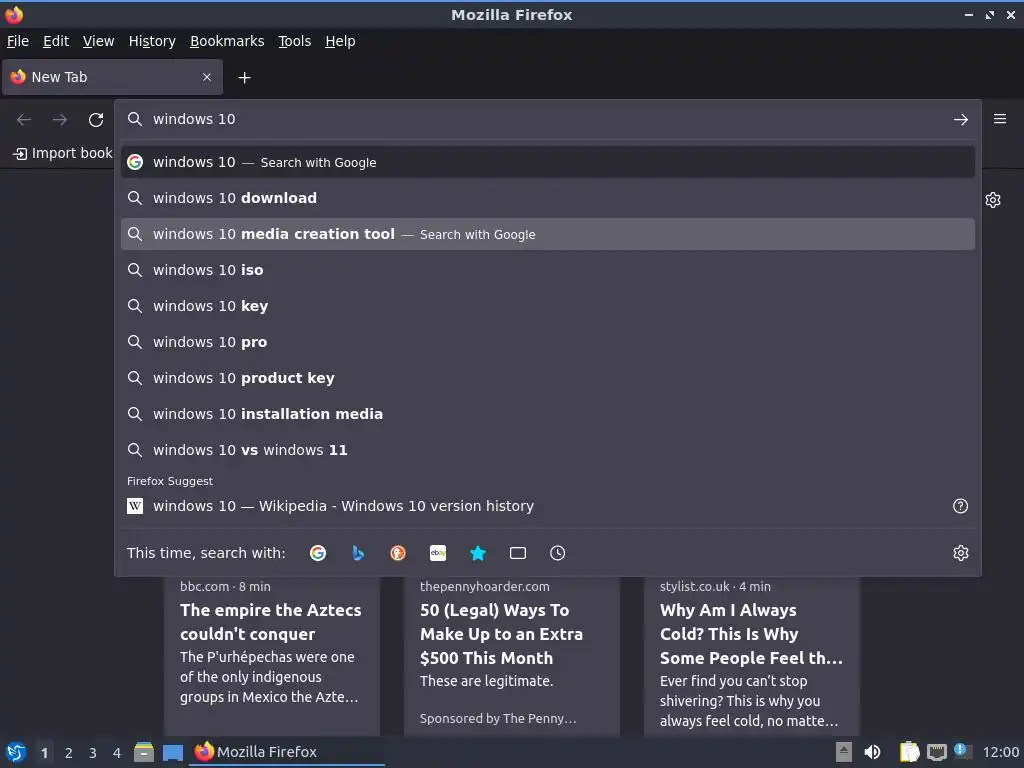
Task: Open Wikipedia Windows 10 version history suggestion
Action: point(548,506)
